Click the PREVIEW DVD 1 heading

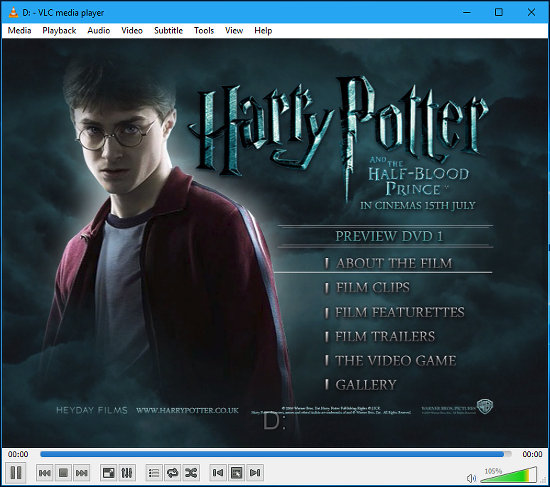389,236
